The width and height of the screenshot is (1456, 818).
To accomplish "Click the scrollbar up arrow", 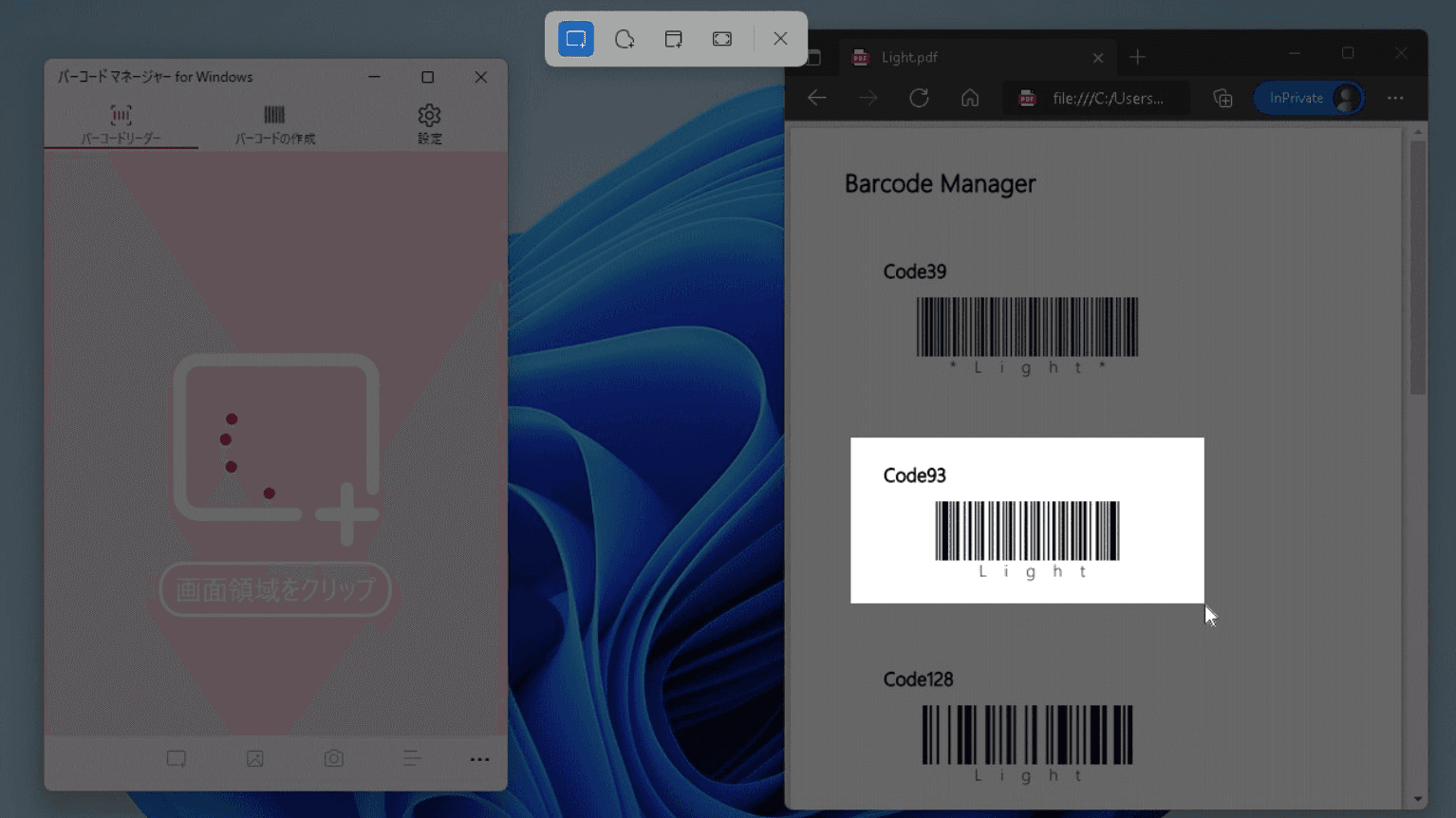I will [x=1418, y=132].
